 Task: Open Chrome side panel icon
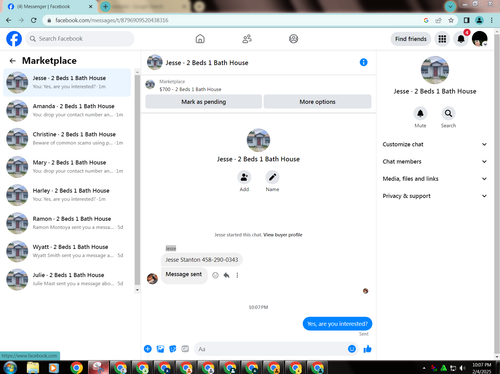(466, 20)
